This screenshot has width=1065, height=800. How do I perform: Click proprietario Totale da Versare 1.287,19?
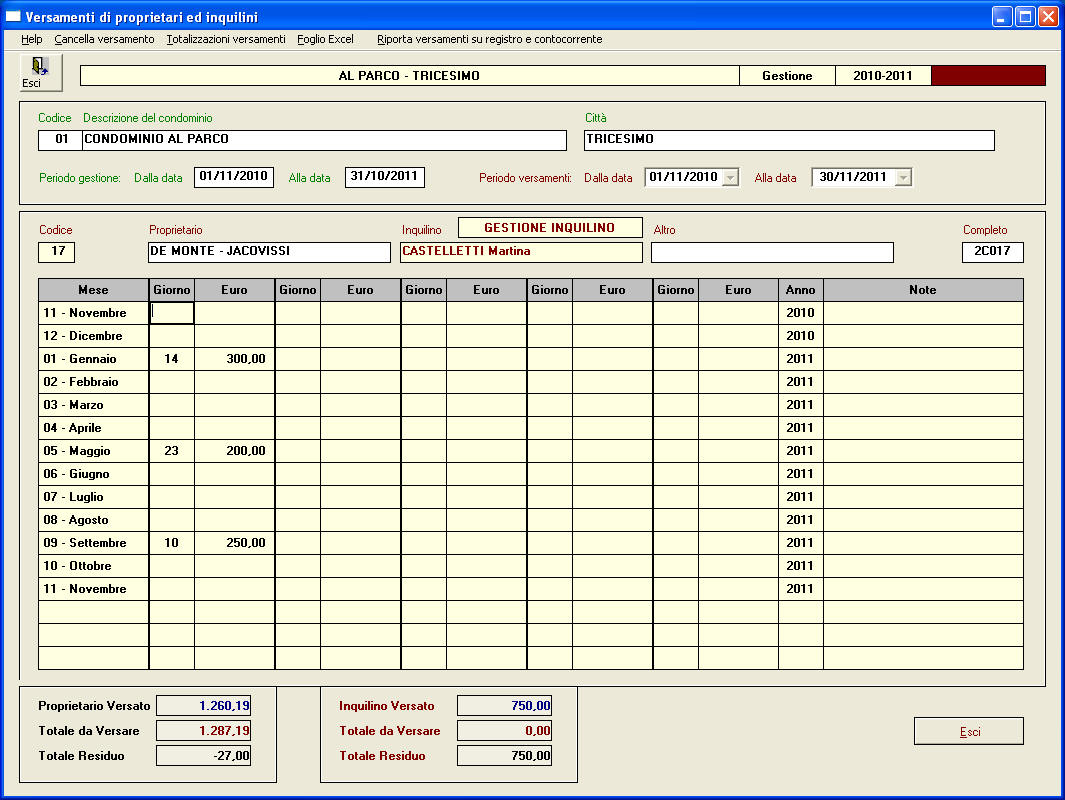point(204,731)
